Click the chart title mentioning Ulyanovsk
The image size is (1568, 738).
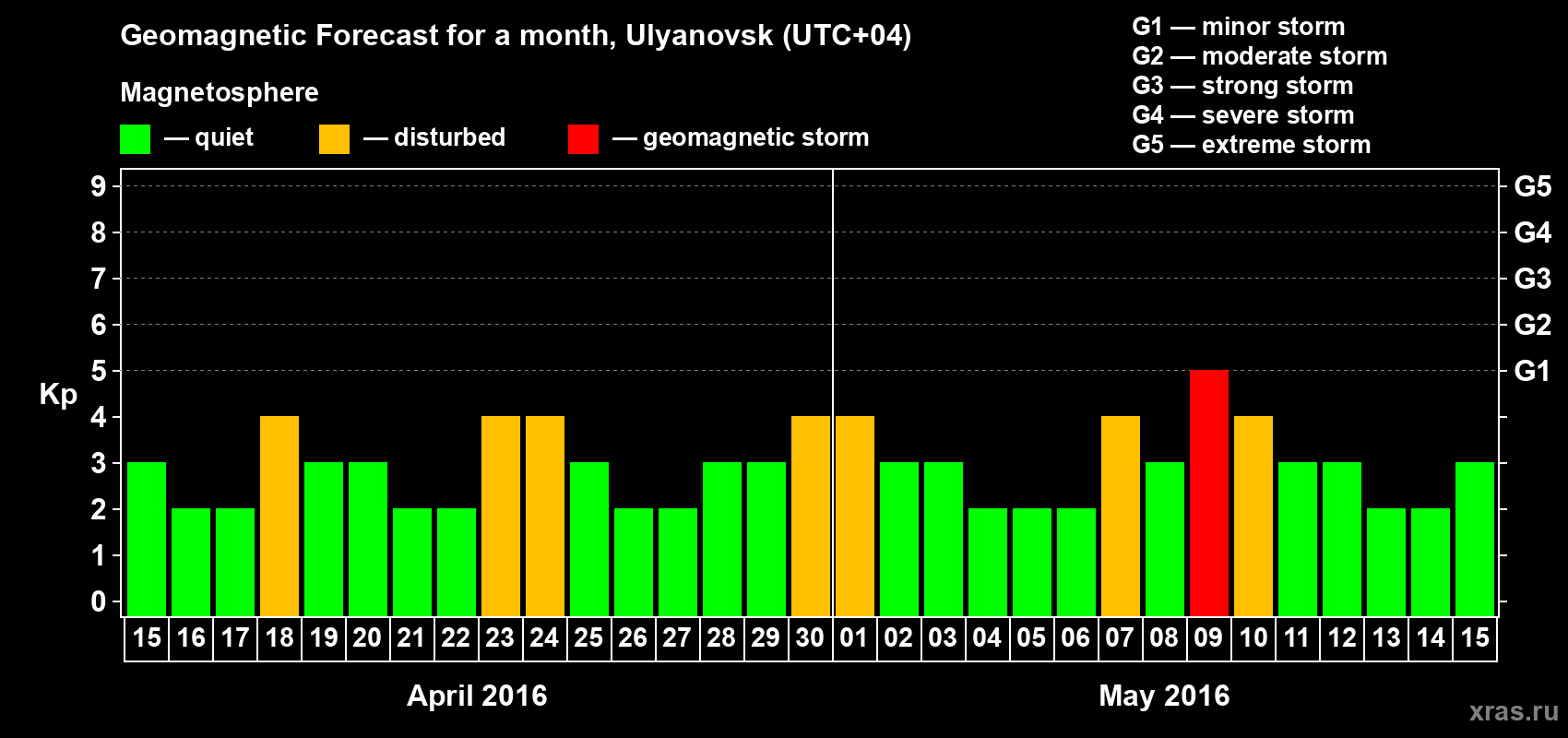(x=516, y=36)
